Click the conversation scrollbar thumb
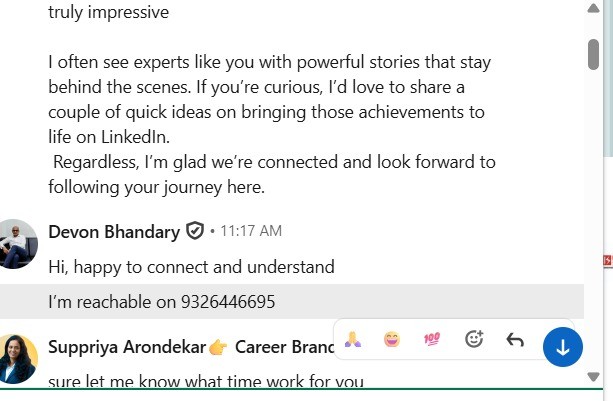The width and height of the screenshot is (613, 401). [593, 52]
